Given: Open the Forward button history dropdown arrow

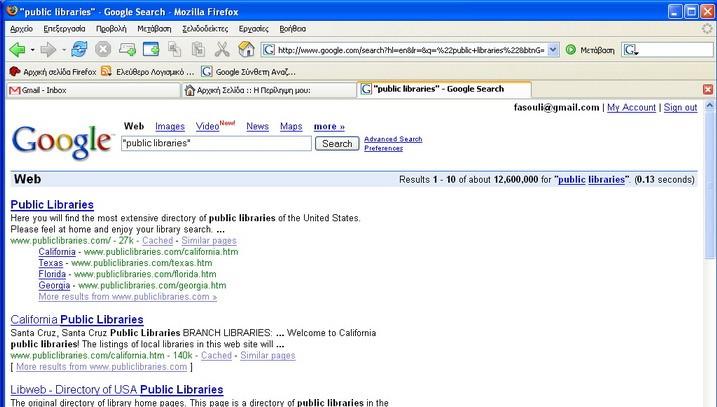Looking at the screenshot, I should [x=64, y=50].
